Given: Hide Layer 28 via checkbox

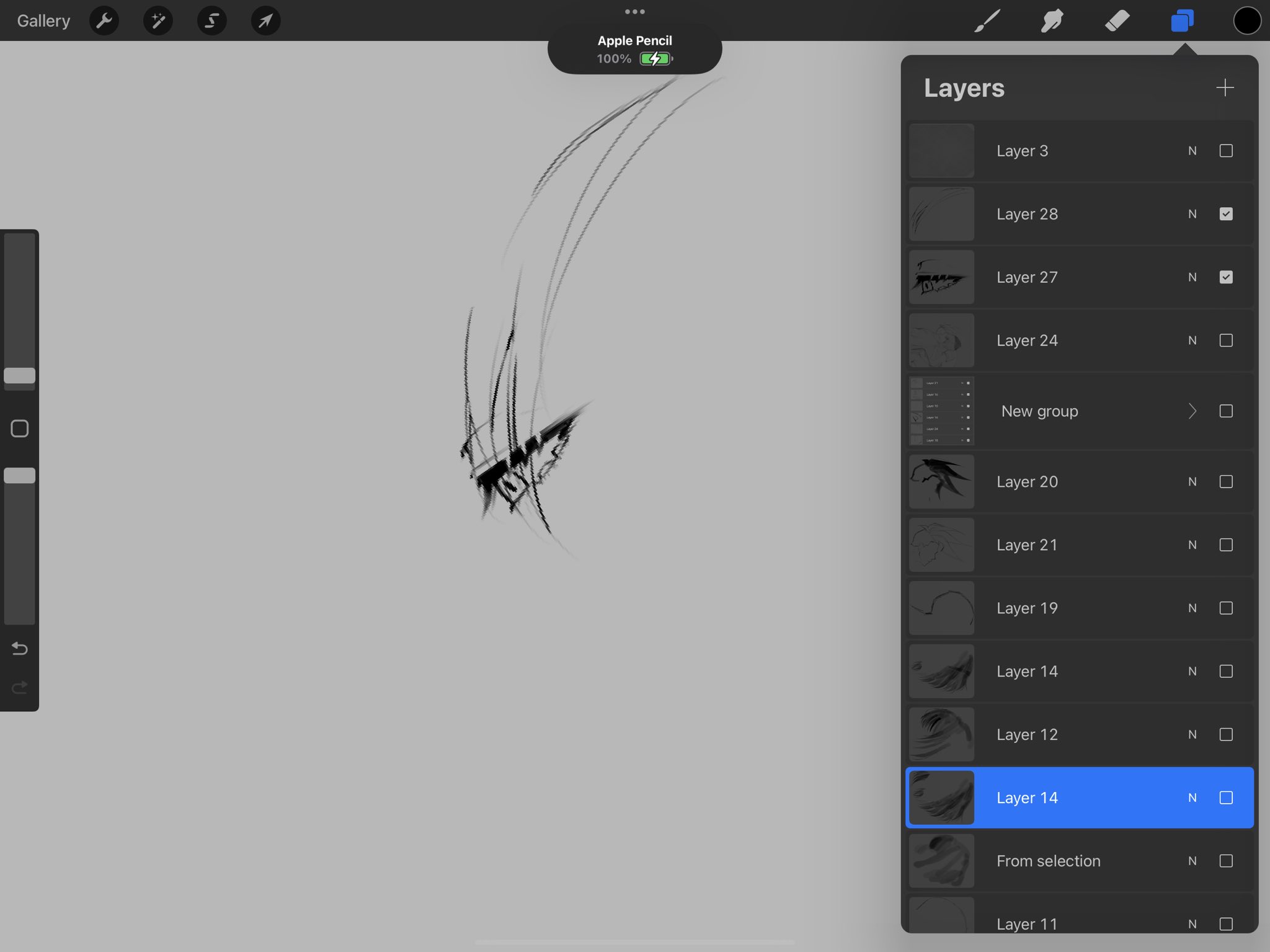Looking at the screenshot, I should coord(1226,214).
